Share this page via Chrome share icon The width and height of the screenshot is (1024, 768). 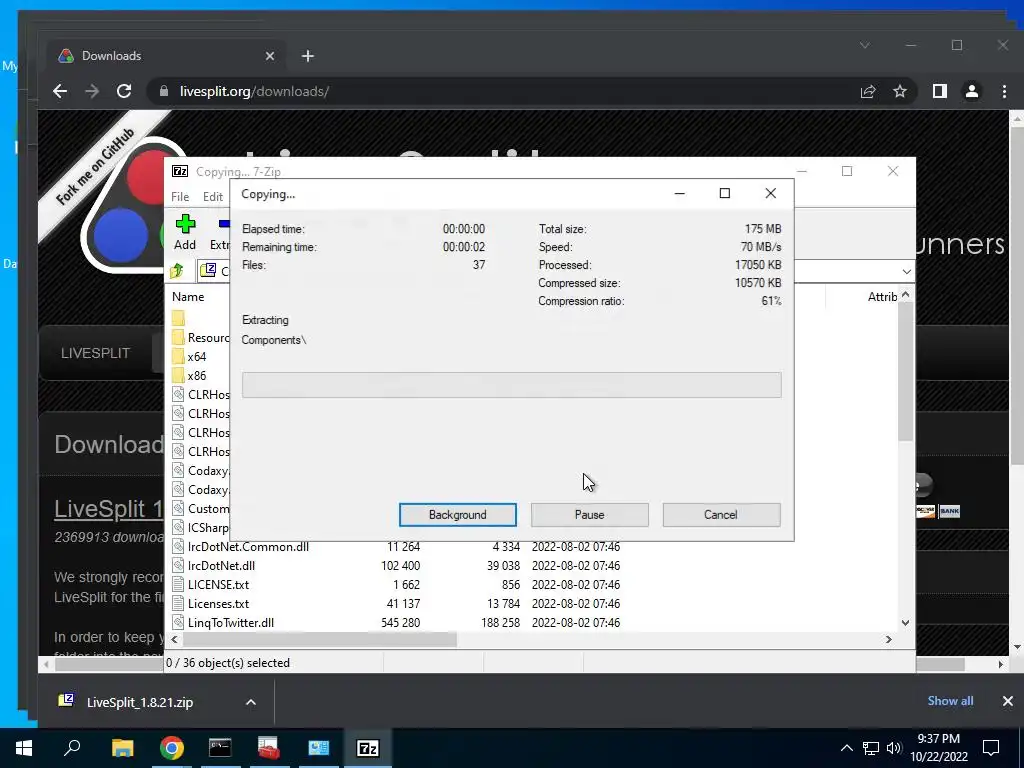pyautogui.click(x=868, y=91)
